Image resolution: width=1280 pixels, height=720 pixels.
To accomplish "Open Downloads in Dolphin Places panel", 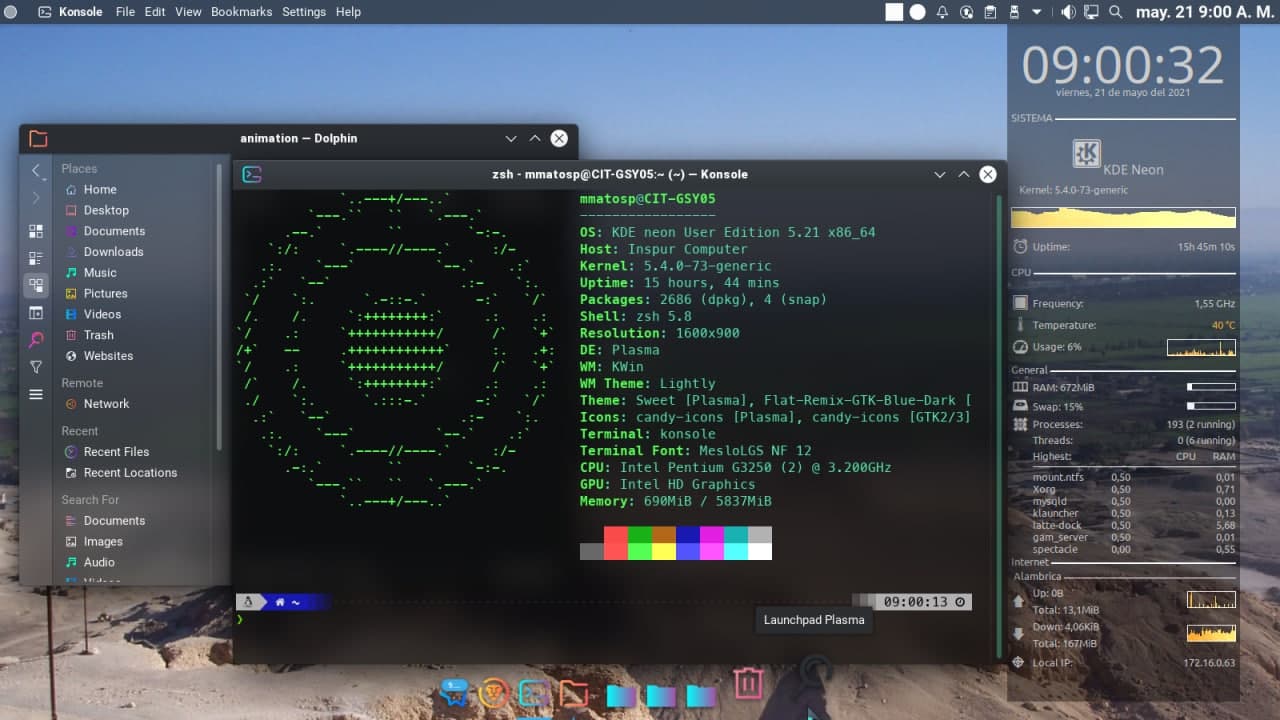I will tap(113, 252).
